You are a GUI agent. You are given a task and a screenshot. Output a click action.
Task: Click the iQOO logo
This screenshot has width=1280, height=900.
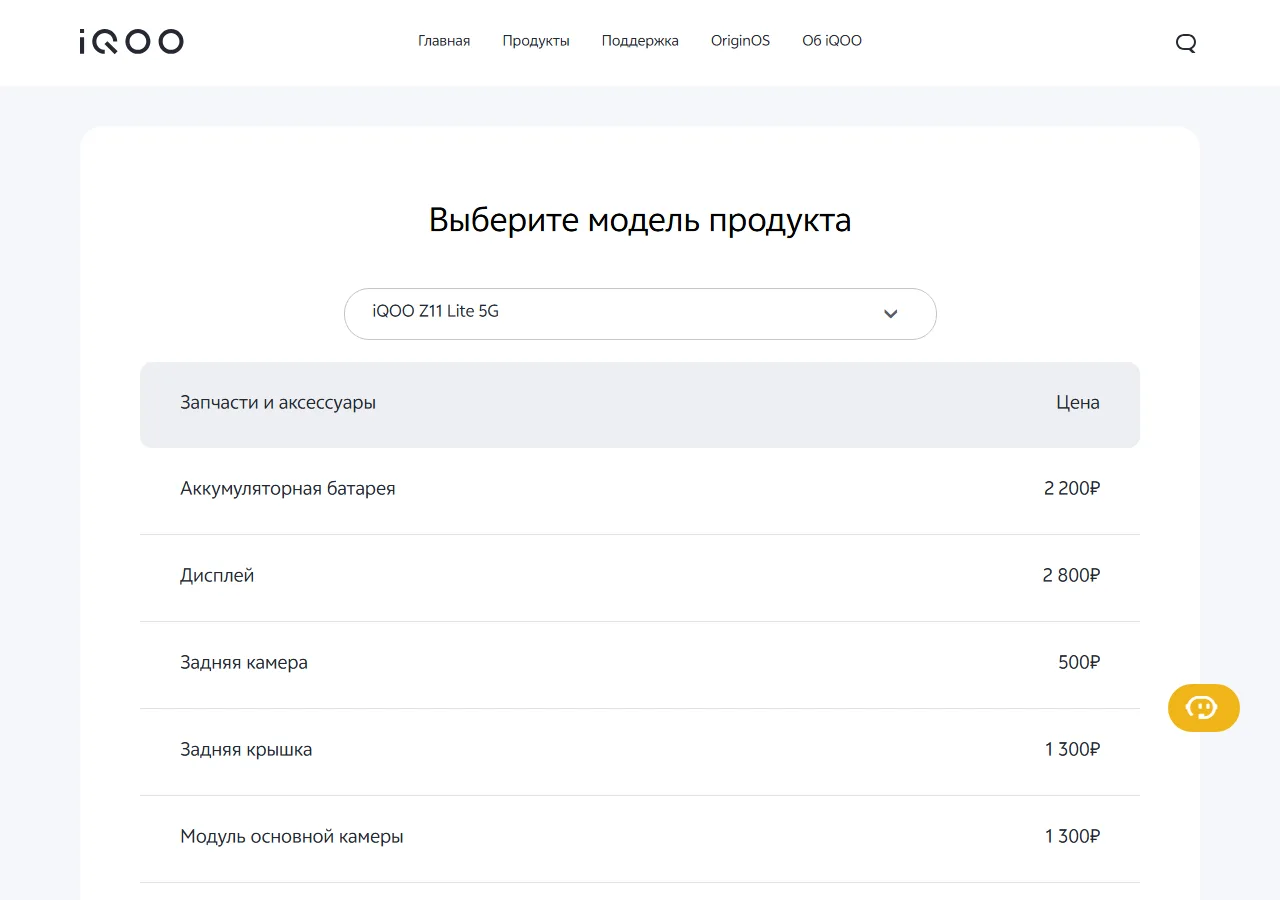click(131, 41)
